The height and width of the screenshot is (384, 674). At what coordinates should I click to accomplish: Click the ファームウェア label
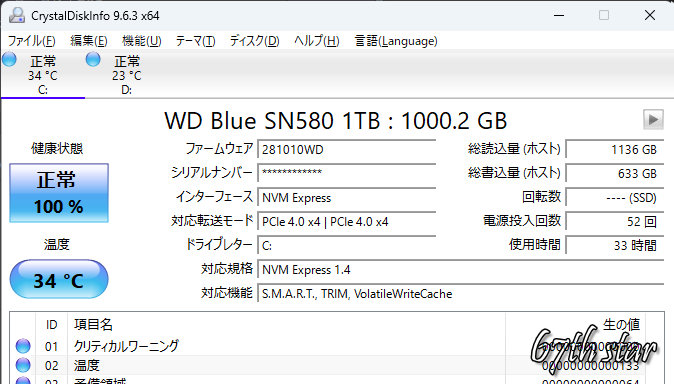coord(219,149)
